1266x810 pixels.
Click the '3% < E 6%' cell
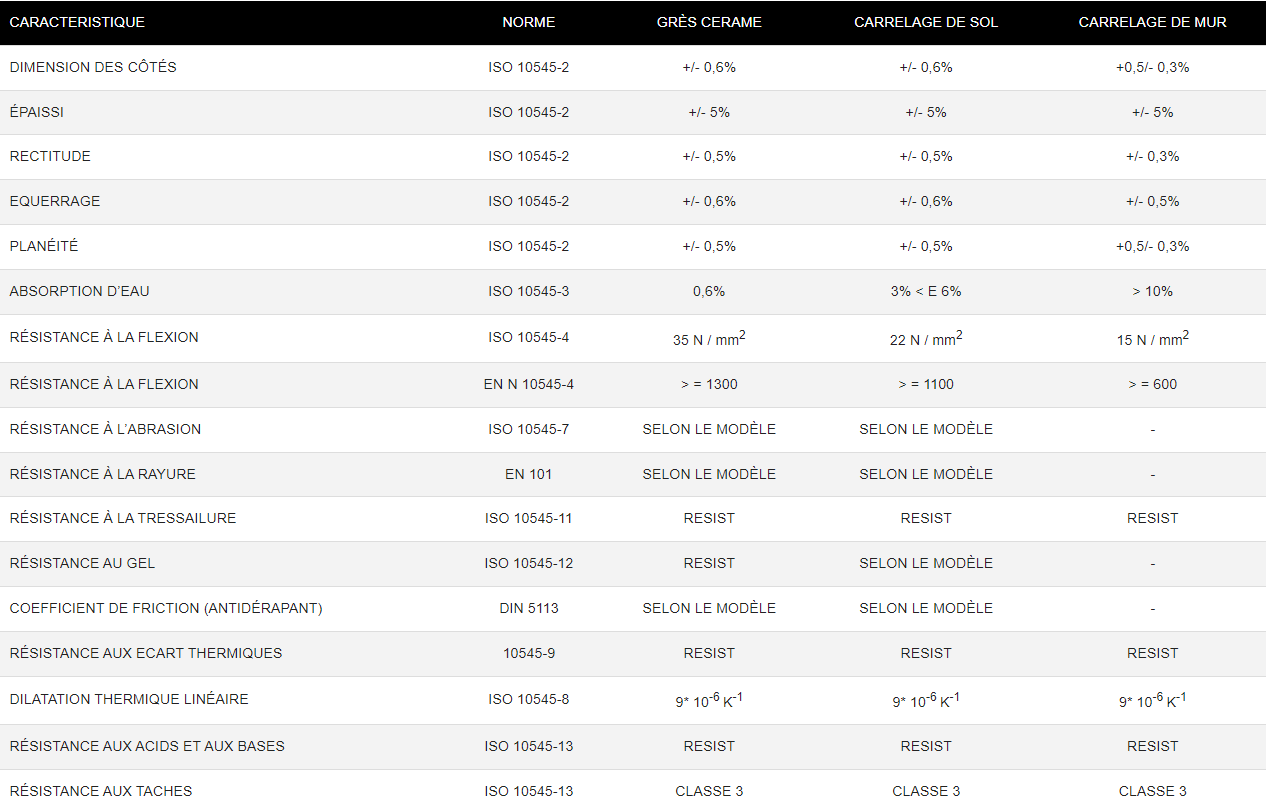click(x=926, y=291)
